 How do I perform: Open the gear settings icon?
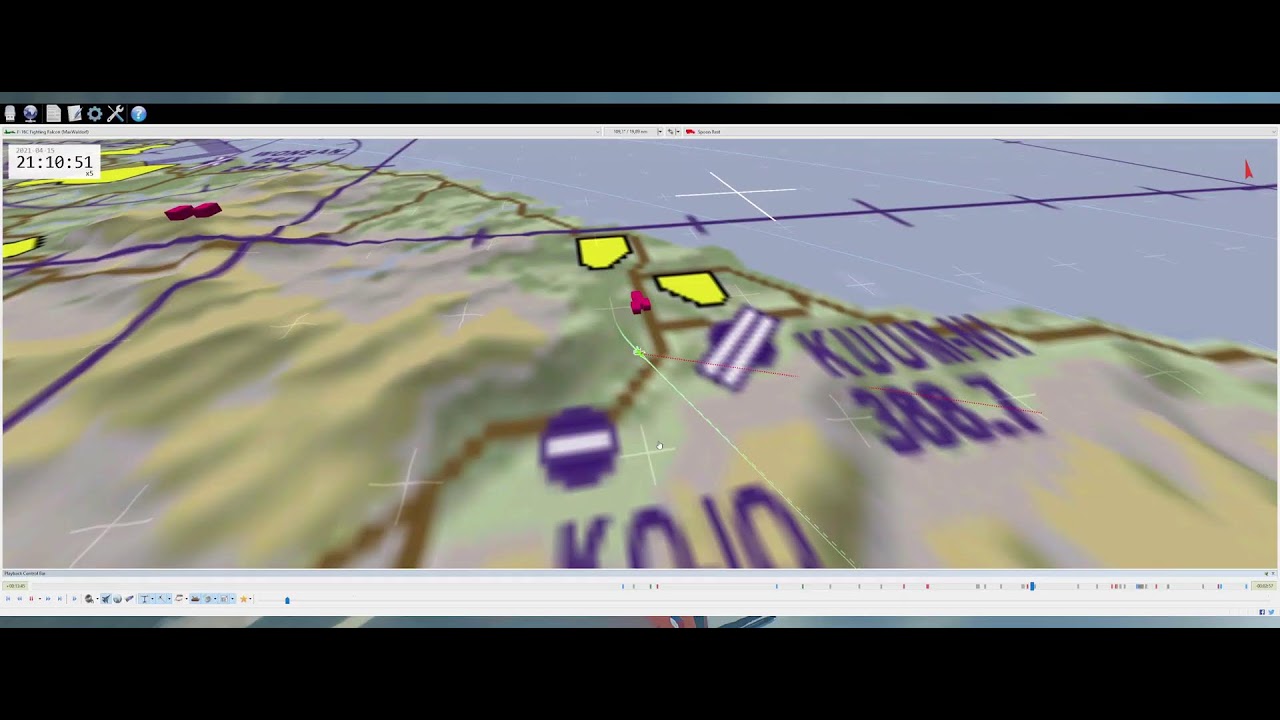coord(95,114)
